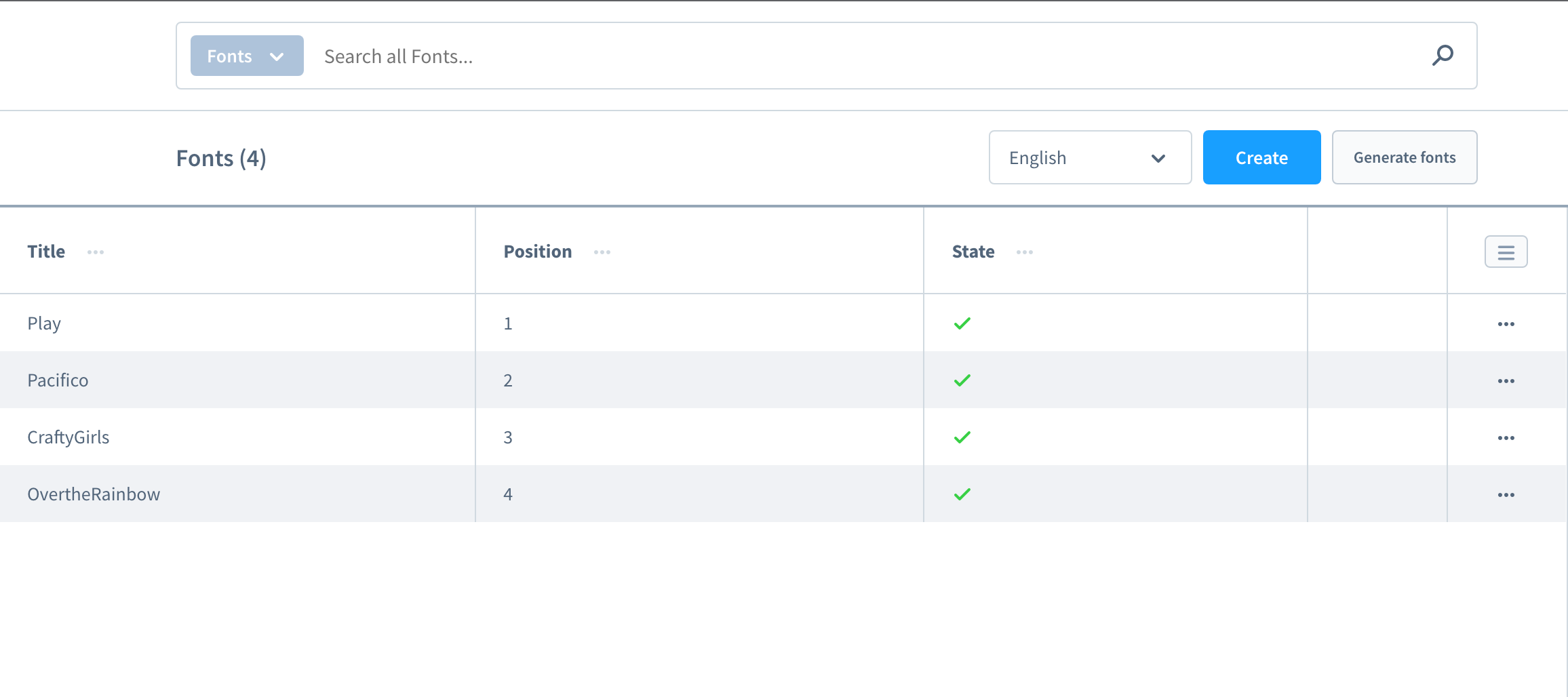The image size is (1568, 697).
Task: Sort by the State column header
Action: pos(973,252)
